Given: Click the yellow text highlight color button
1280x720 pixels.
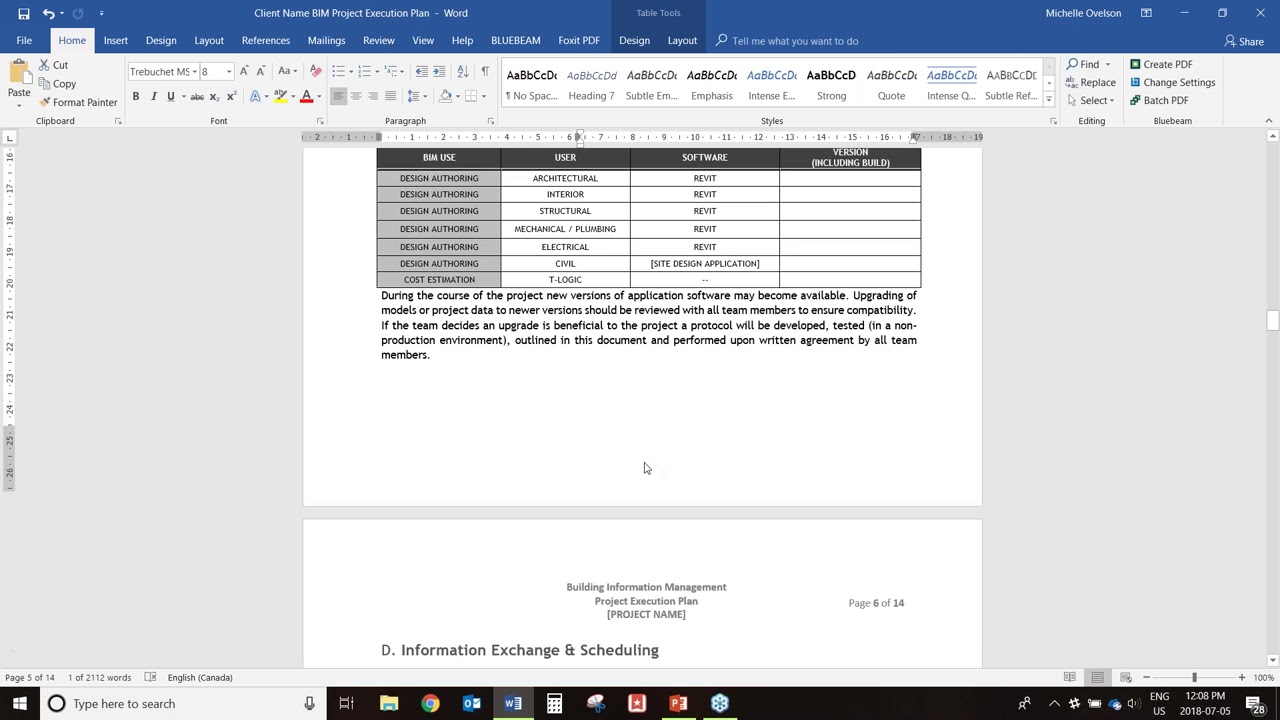Looking at the screenshot, I should coord(280,96).
